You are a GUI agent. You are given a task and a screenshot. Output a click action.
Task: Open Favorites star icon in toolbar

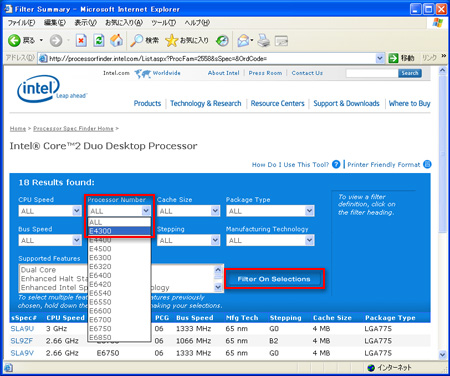[x=172, y=41]
